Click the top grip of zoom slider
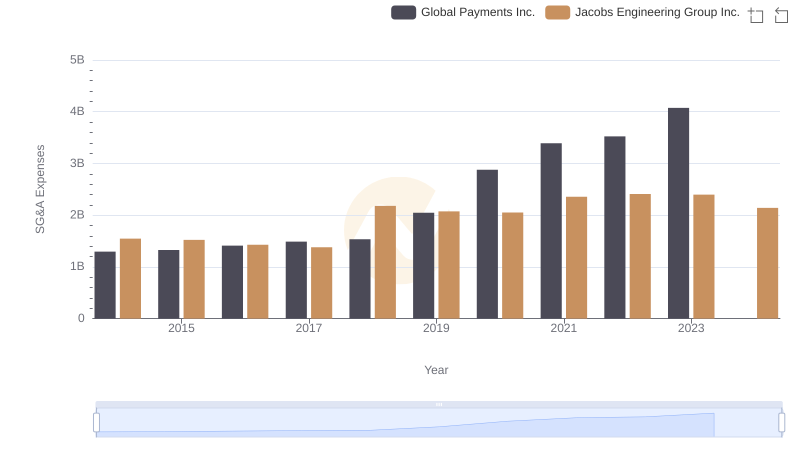This screenshot has width=800, height=461. click(x=439, y=404)
